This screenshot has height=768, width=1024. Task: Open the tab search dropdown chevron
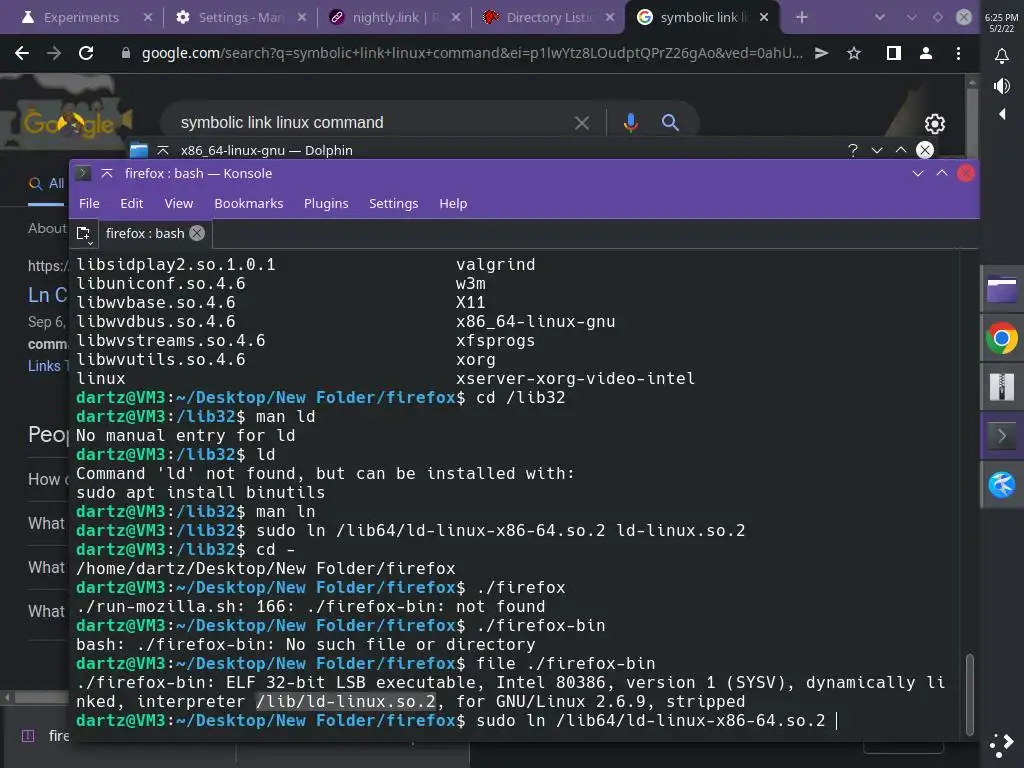tap(880, 17)
